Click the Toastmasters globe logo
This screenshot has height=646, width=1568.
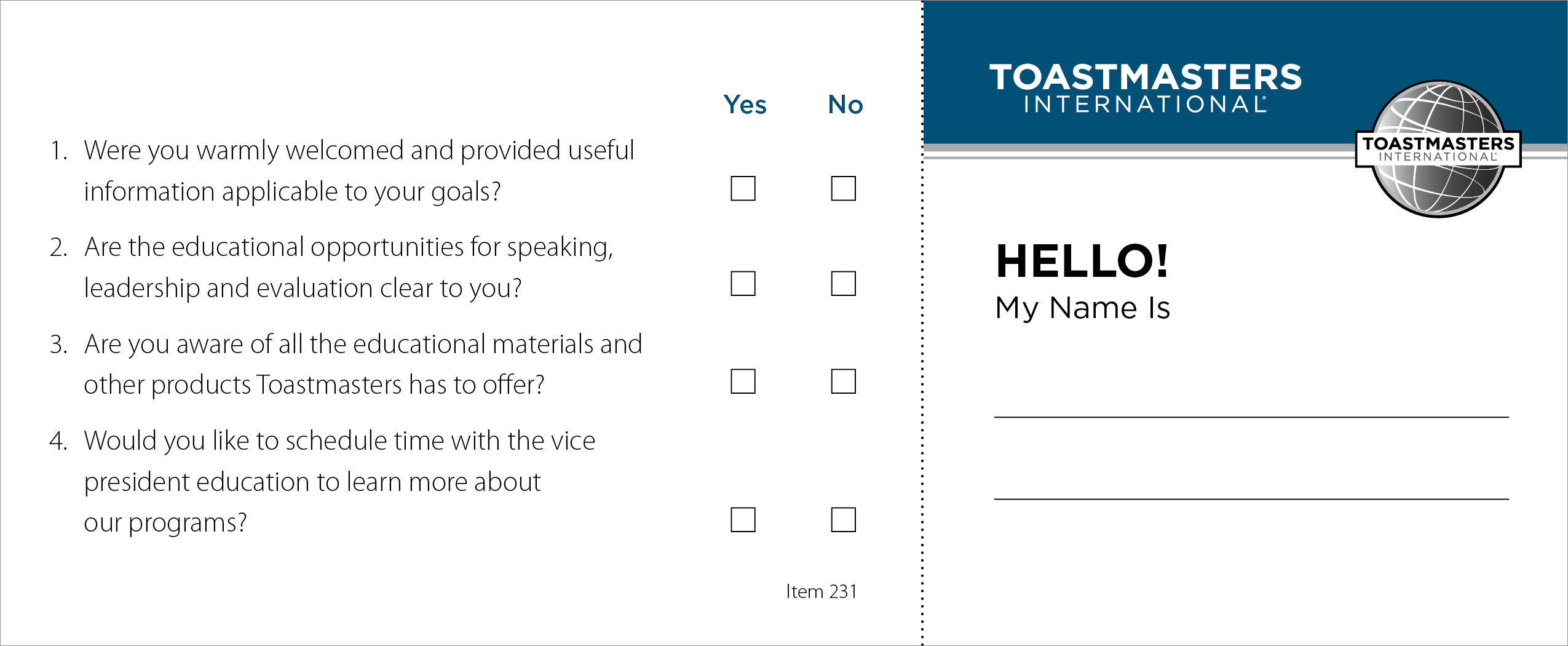[x=1438, y=149]
